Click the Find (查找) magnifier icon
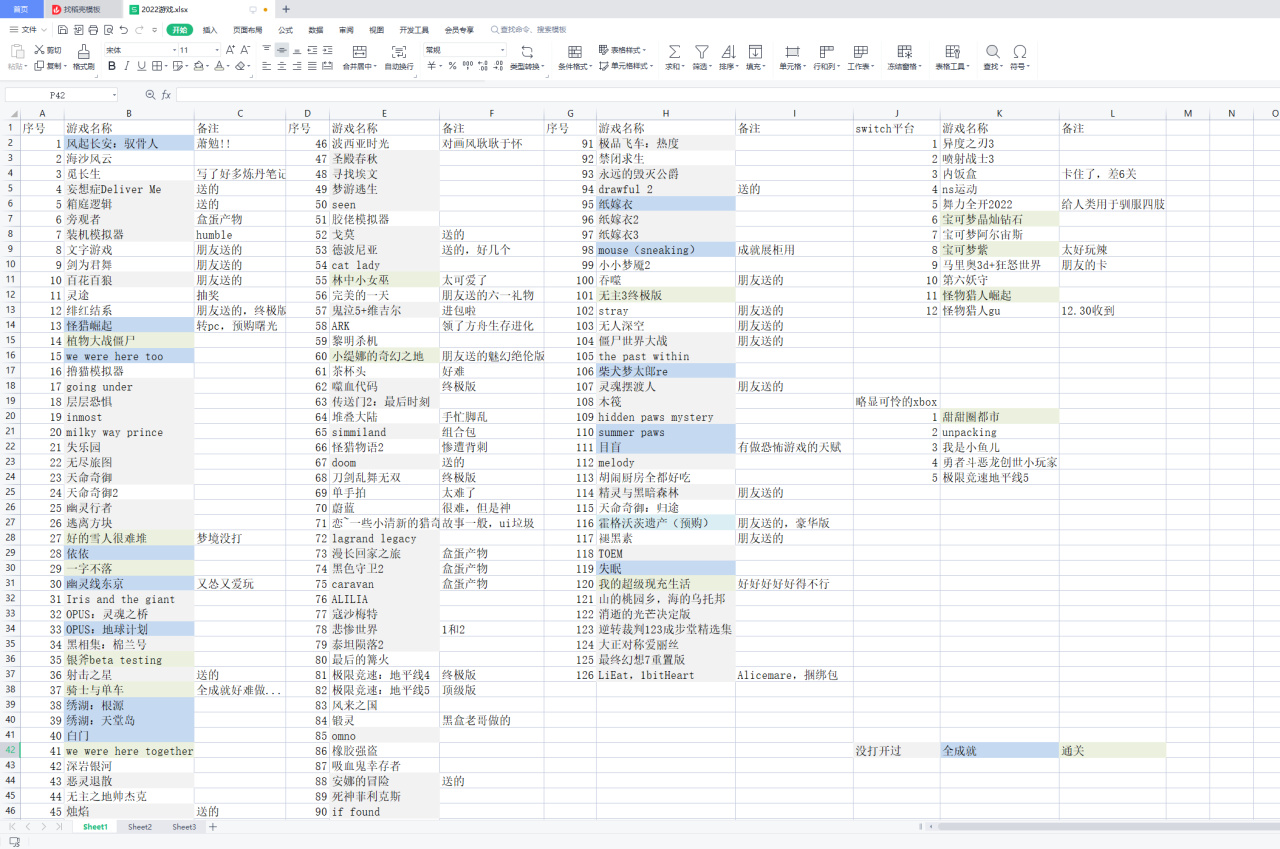The height and width of the screenshot is (849, 1280). pyautogui.click(x=993, y=51)
